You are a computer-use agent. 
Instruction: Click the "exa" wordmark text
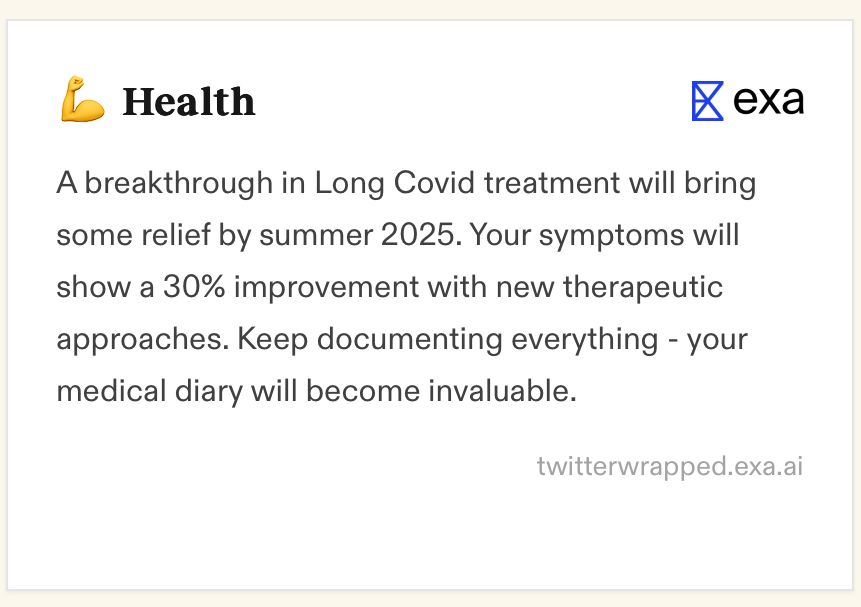tap(769, 101)
